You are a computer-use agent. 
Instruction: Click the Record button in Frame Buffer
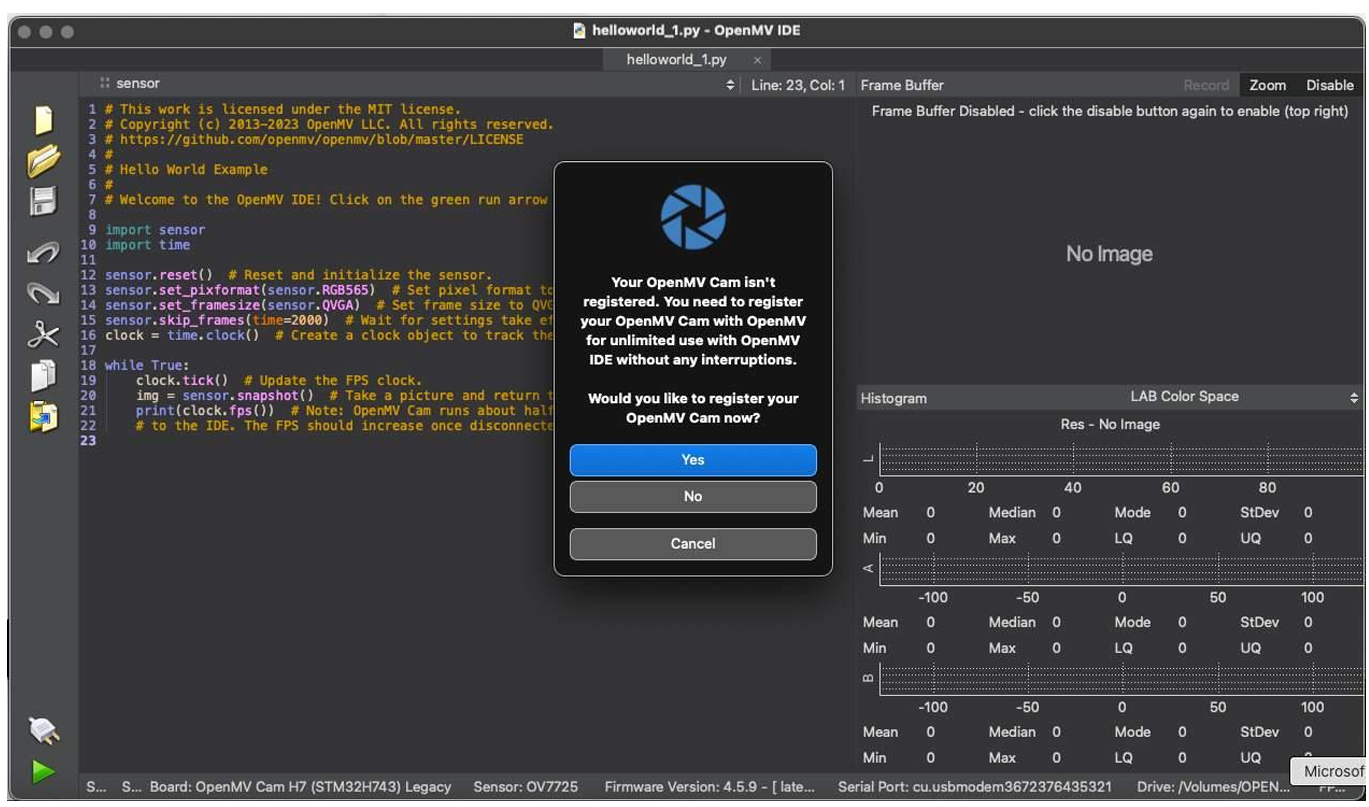[x=1206, y=85]
